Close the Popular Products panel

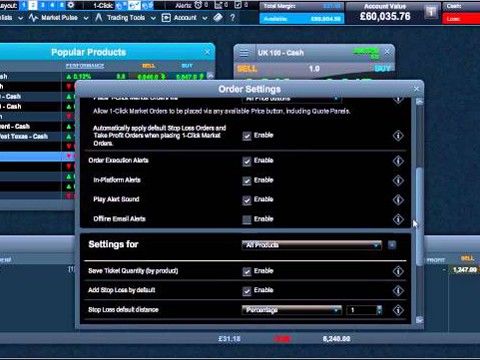(207, 52)
